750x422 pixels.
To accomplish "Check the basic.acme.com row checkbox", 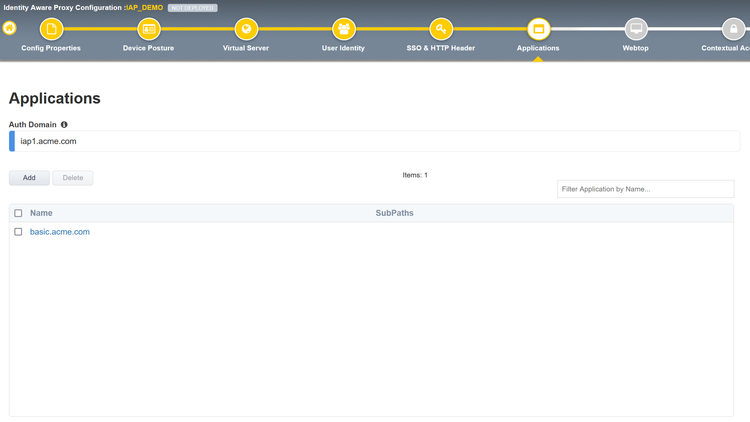I will (x=18, y=232).
